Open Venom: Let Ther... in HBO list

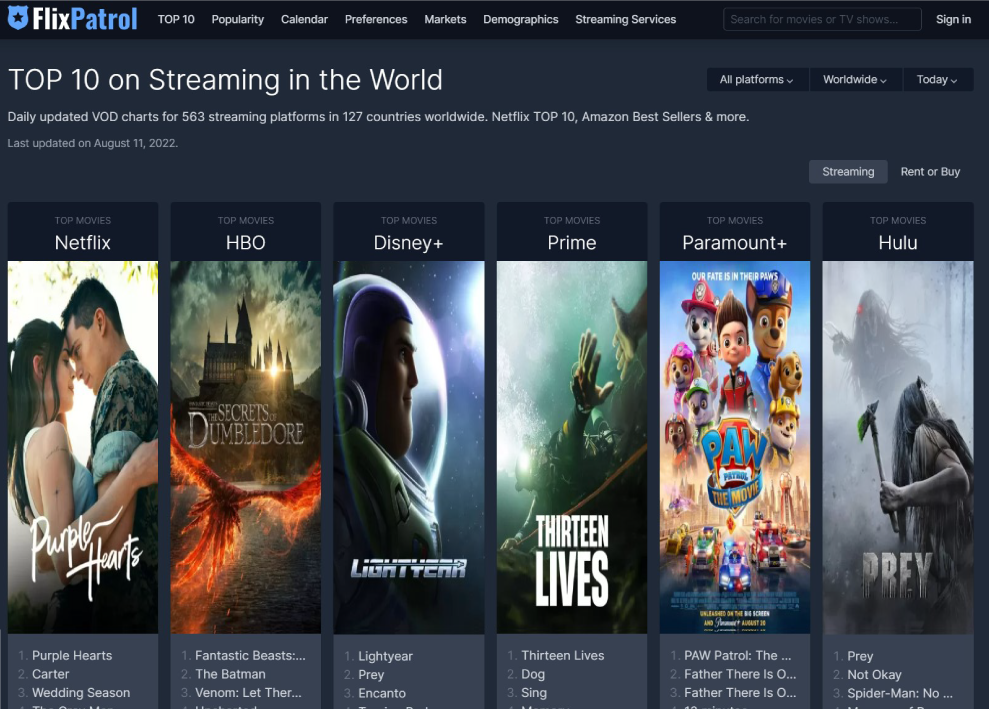coord(248,693)
